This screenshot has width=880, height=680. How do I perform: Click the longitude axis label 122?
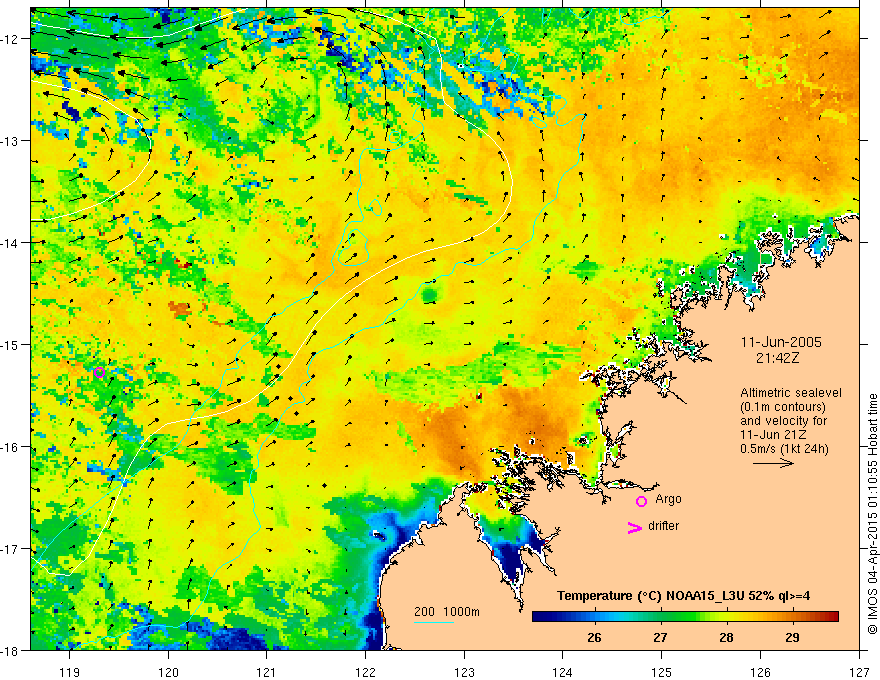point(365,672)
